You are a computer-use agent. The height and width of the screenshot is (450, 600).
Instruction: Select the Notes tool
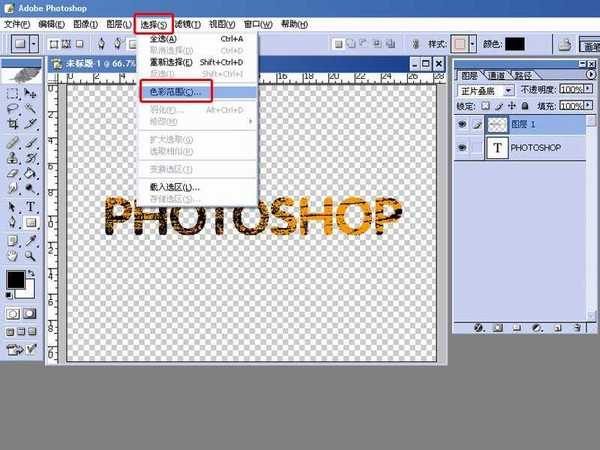point(13,240)
